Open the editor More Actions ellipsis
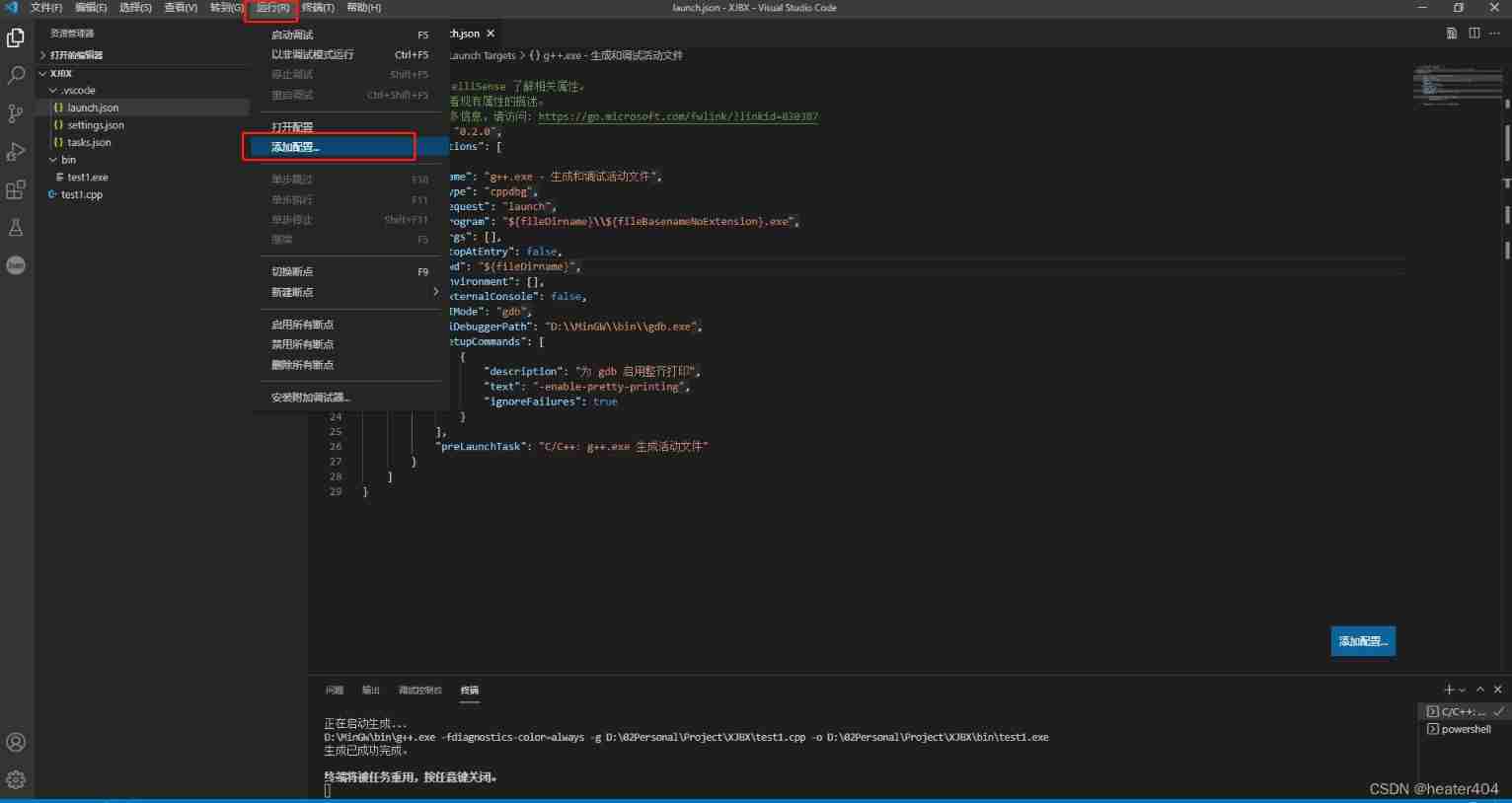 pos(1494,33)
